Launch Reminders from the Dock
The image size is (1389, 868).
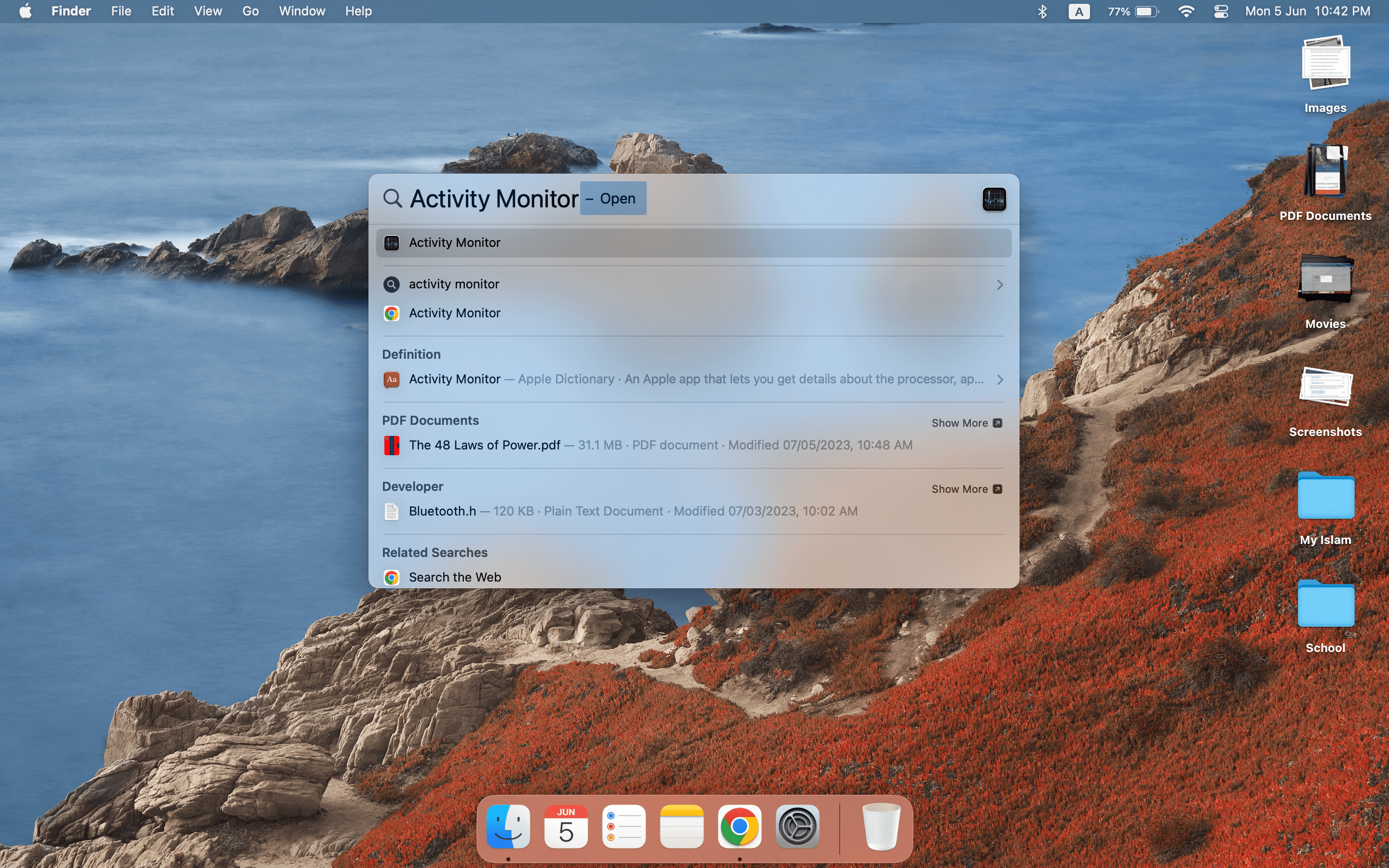(624, 827)
